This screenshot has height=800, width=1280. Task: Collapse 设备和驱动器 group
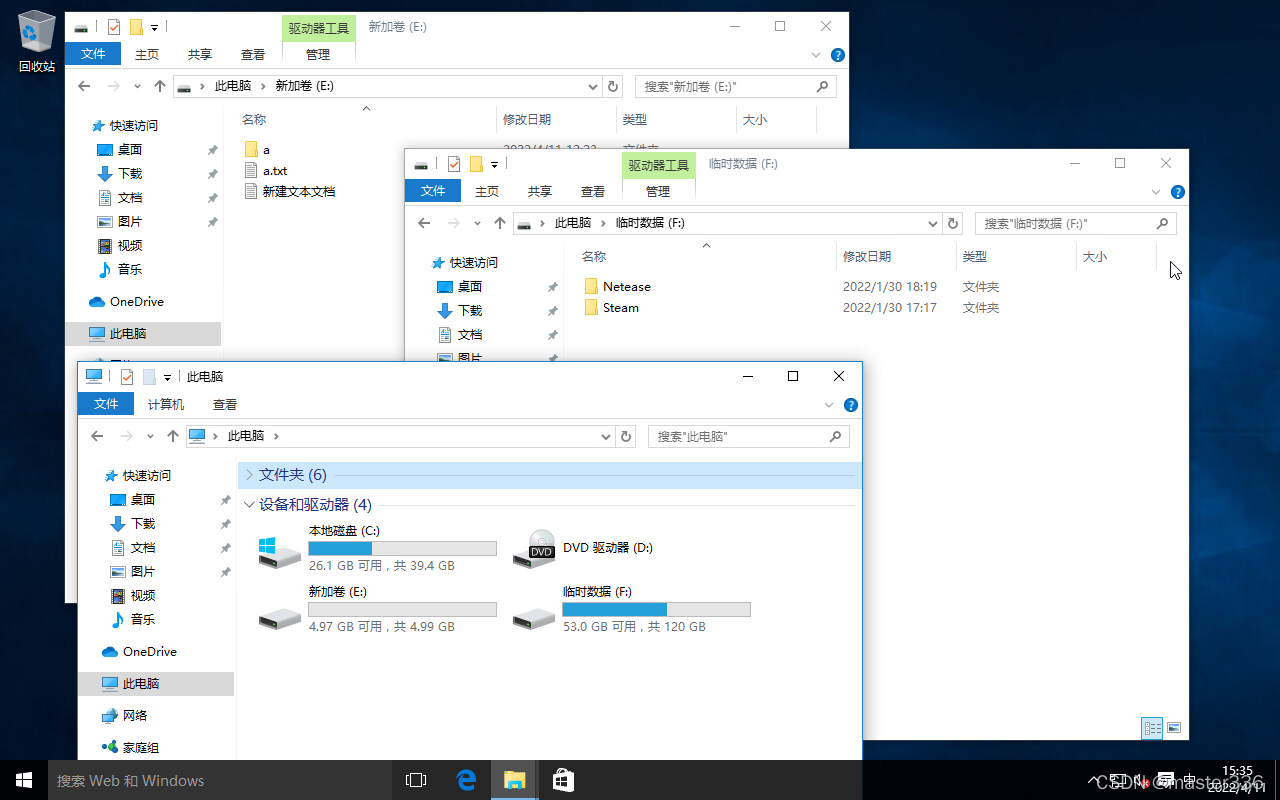(x=250, y=505)
